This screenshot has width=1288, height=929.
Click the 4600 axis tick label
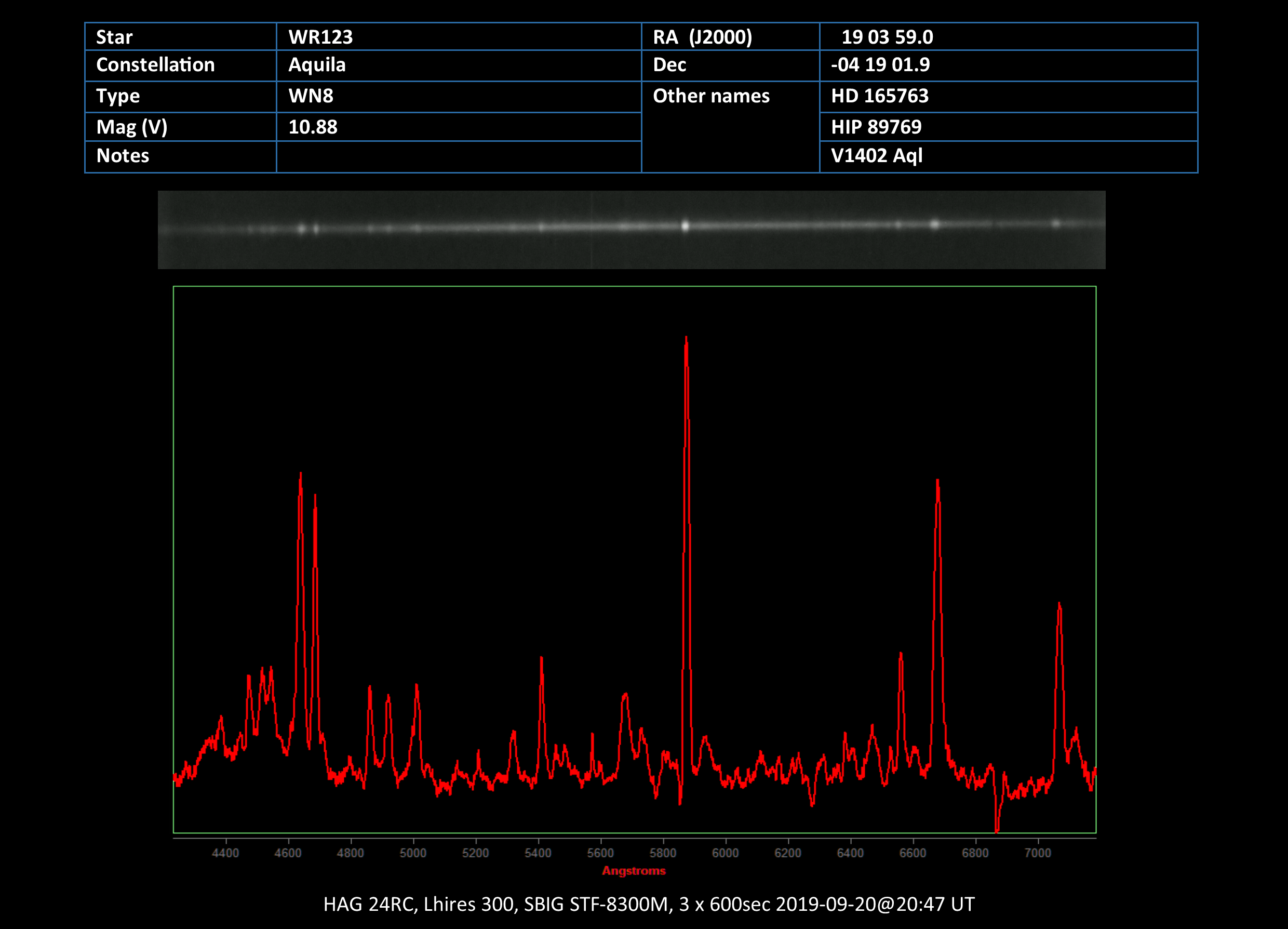tap(288, 853)
